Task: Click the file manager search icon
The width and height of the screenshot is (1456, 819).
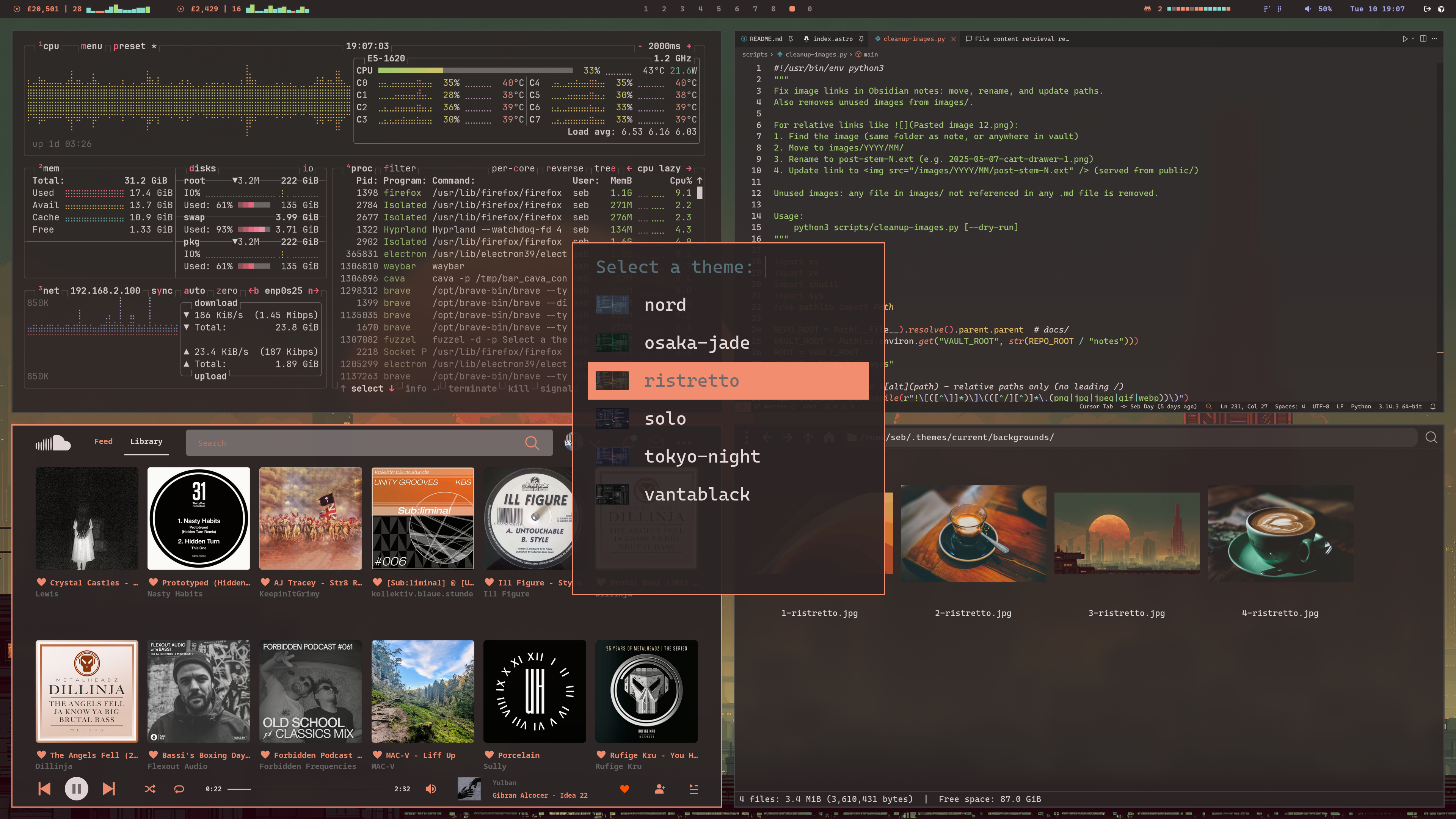Action: (x=1431, y=438)
